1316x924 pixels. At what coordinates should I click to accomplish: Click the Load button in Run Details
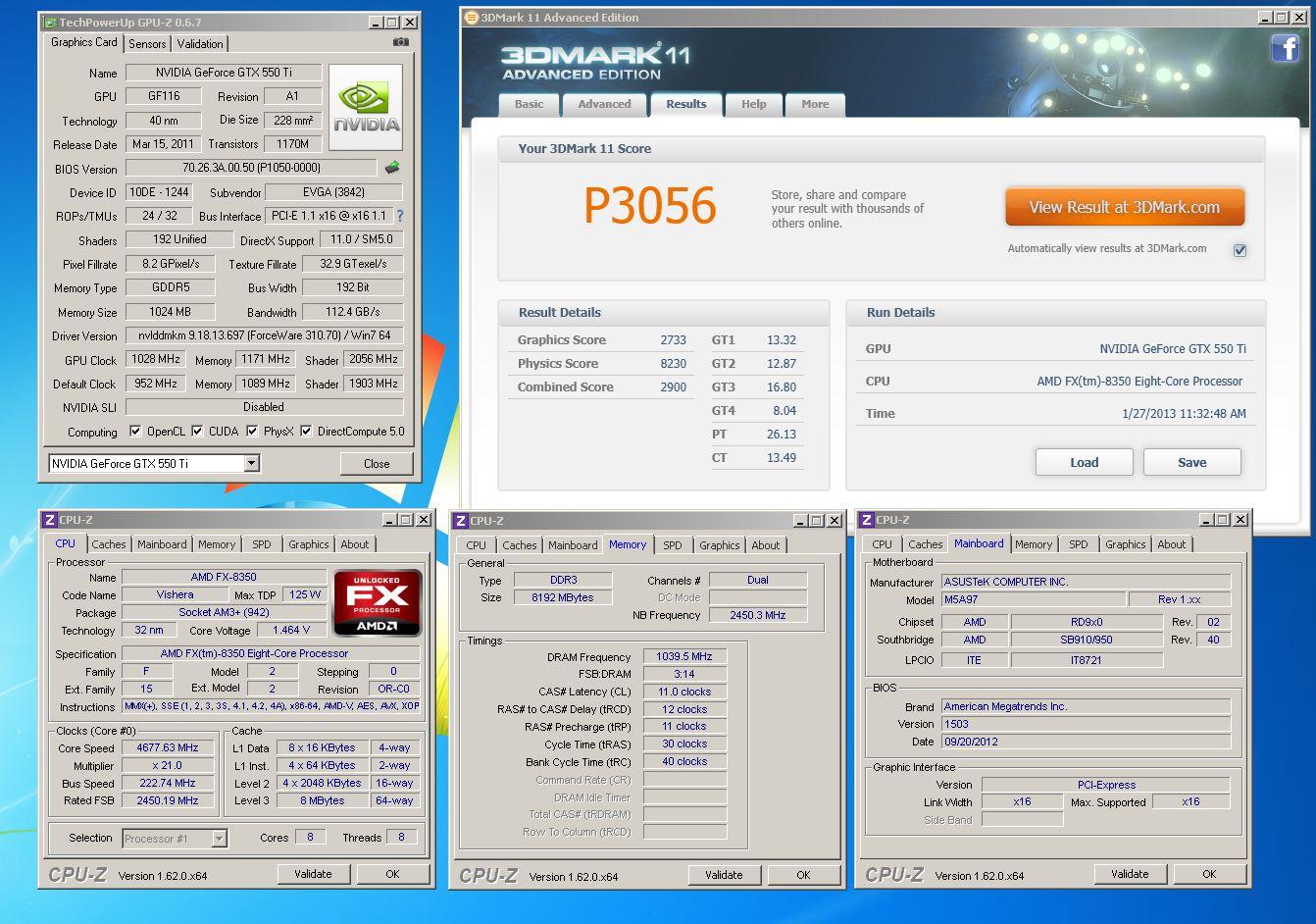pyautogui.click(x=1085, y=462)
